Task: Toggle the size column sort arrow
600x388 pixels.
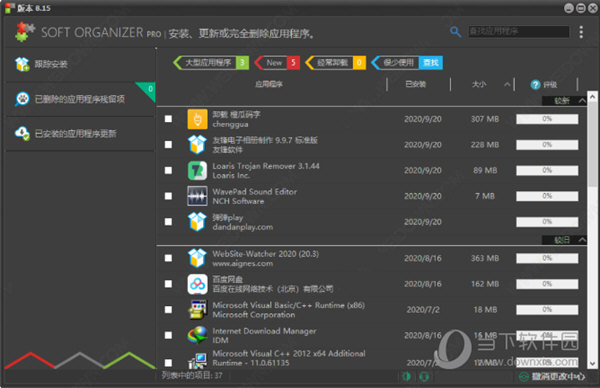Action: [x=507, y=85]
